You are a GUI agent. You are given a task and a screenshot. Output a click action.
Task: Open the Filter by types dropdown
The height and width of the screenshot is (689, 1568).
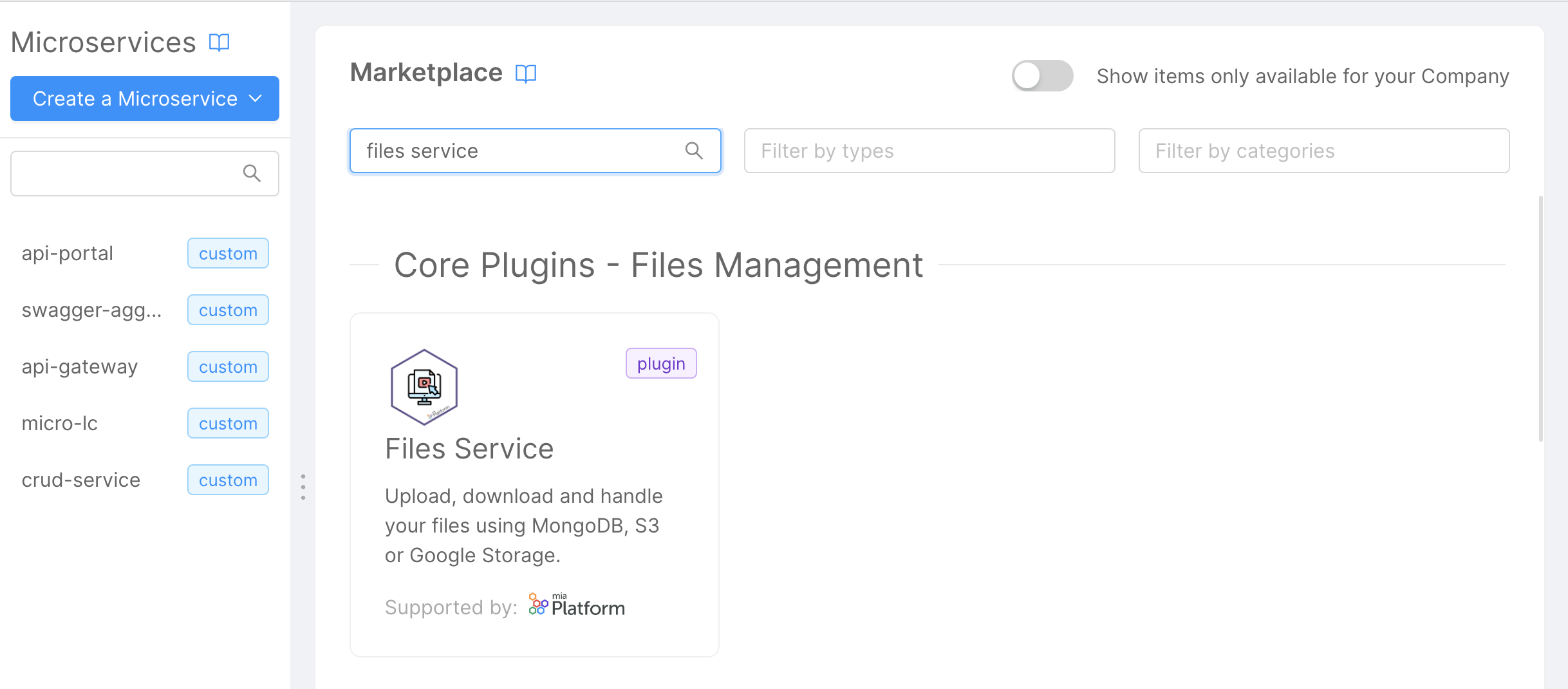pos(929,151)
